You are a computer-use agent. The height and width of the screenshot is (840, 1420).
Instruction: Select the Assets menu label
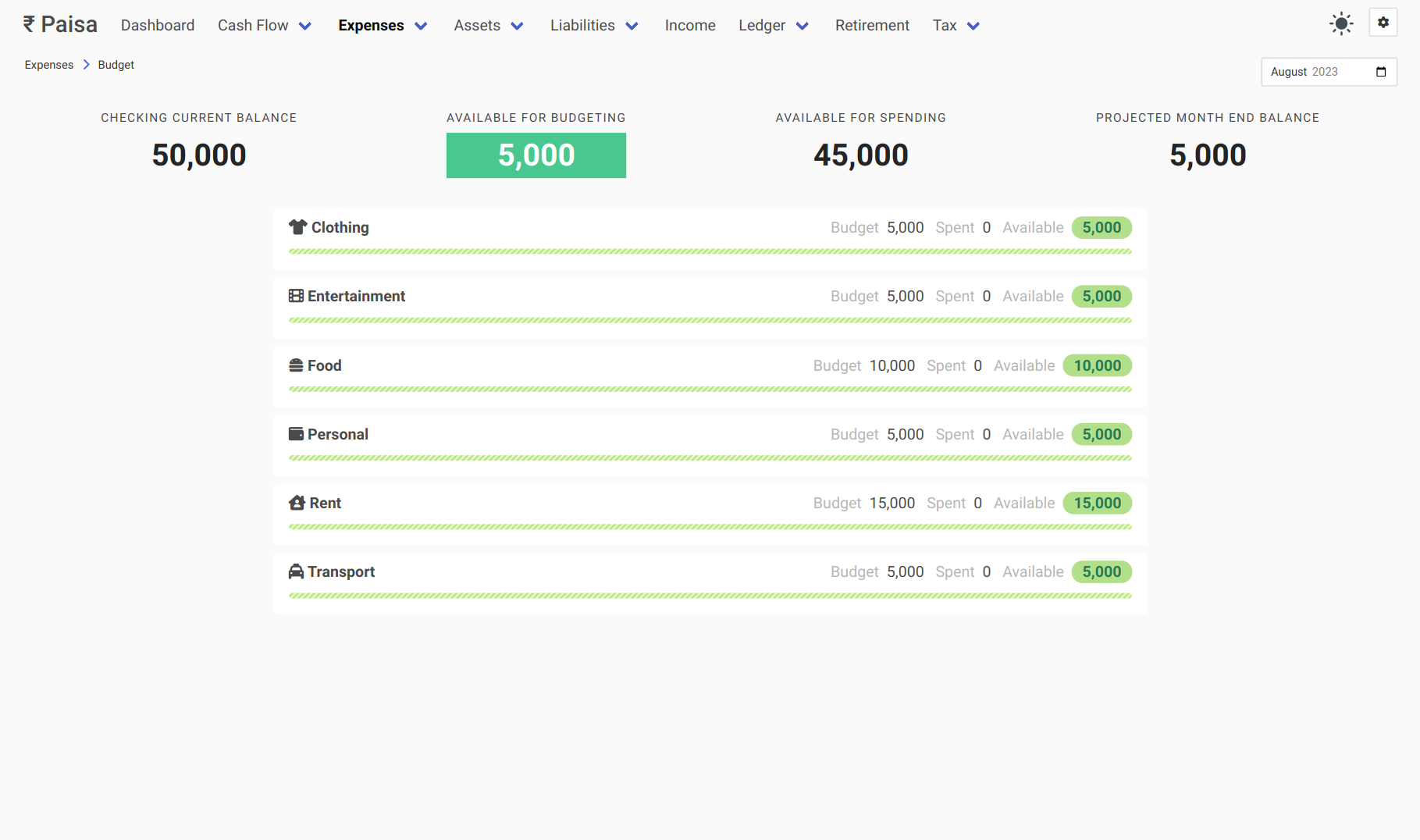click(x=477, y=25)
